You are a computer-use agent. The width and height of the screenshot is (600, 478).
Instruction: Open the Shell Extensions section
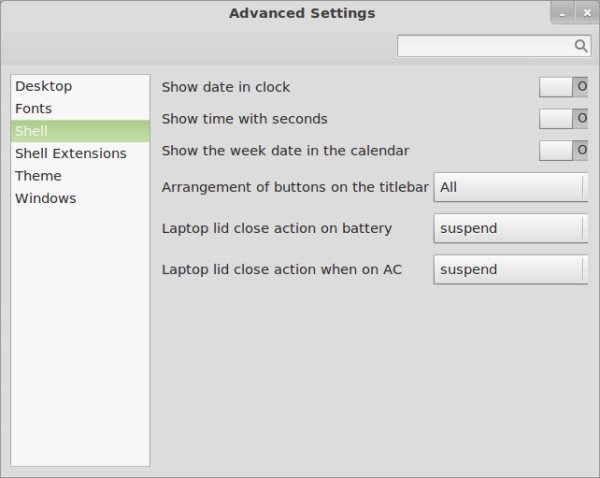coord(71,154)
